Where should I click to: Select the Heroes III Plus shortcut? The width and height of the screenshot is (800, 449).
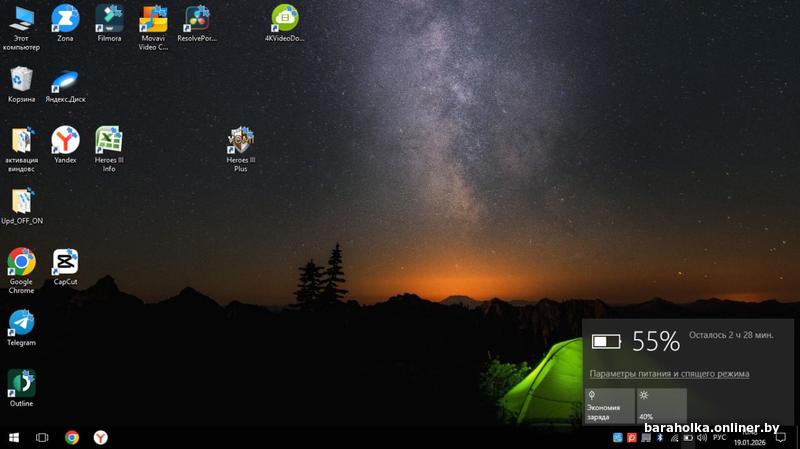click(241, 149)
